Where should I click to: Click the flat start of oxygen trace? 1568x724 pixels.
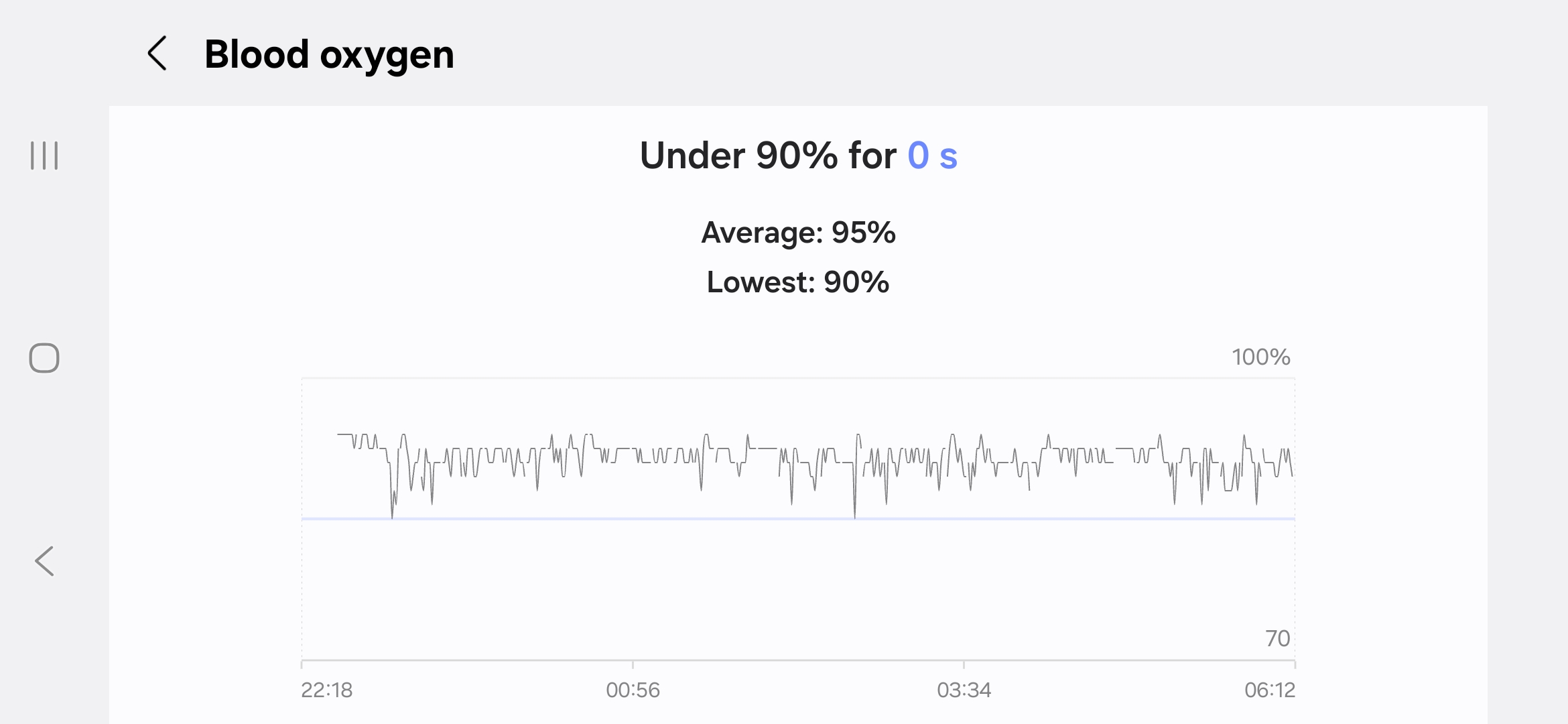click(344, 434)
